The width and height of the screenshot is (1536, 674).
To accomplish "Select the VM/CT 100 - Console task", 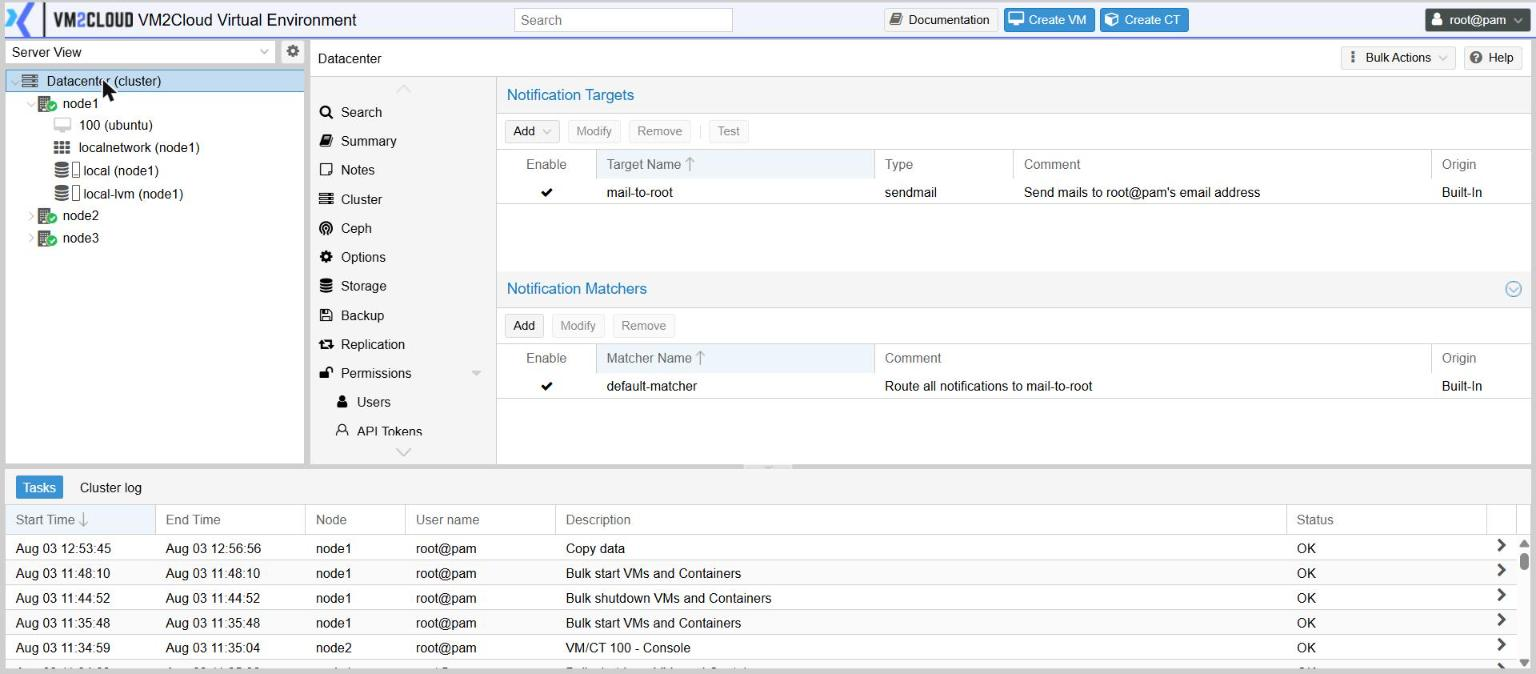I will point(760,648).
